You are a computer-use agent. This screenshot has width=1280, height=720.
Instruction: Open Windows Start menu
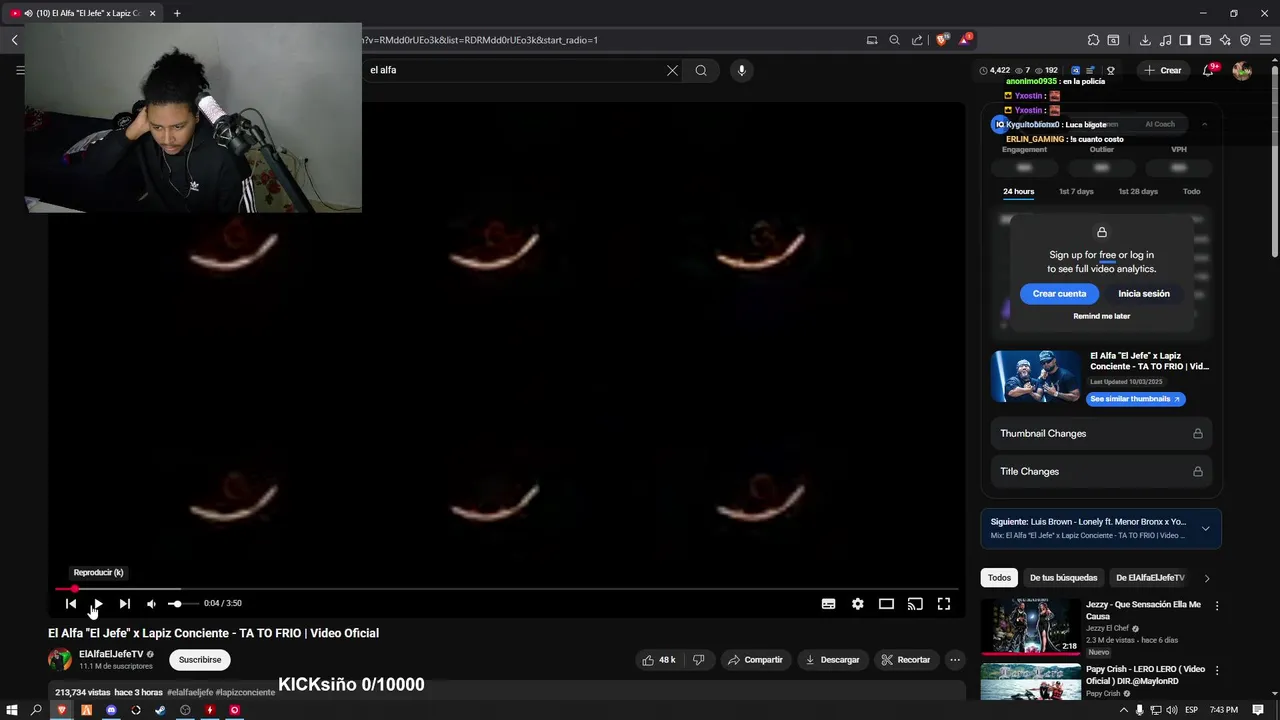(13, 710)
